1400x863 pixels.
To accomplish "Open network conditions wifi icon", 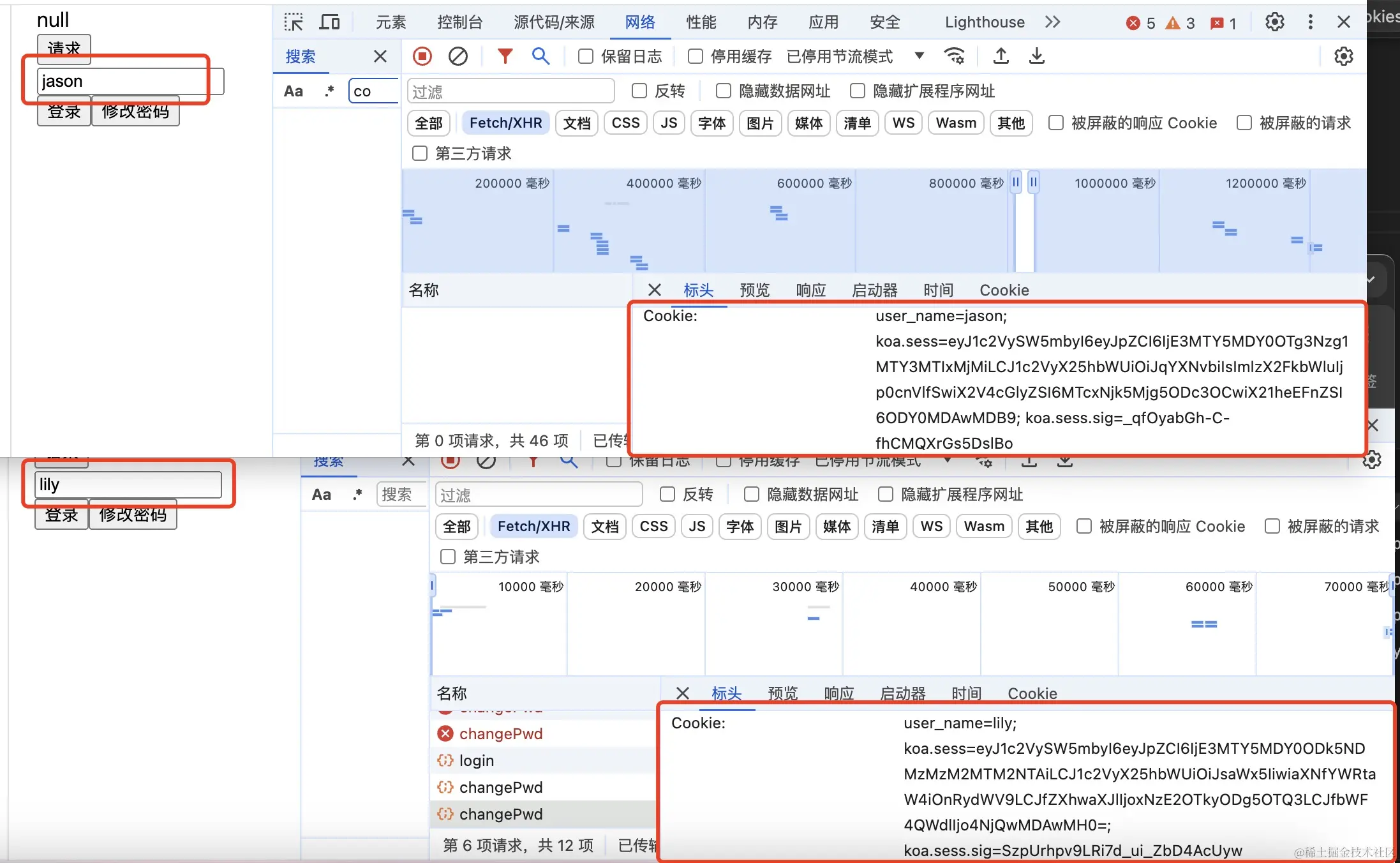I will click(x=954, y=56).
